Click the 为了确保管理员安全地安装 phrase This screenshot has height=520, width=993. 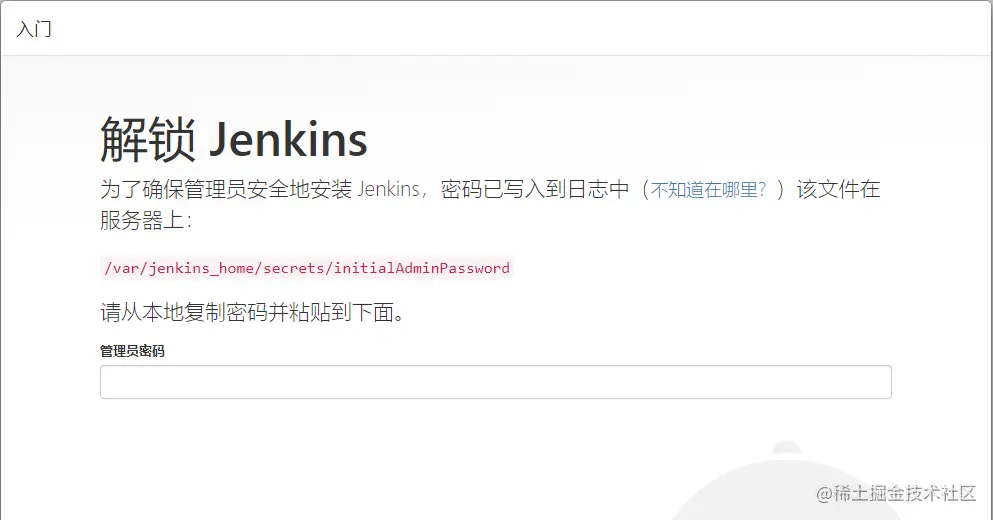pos(225,189)
